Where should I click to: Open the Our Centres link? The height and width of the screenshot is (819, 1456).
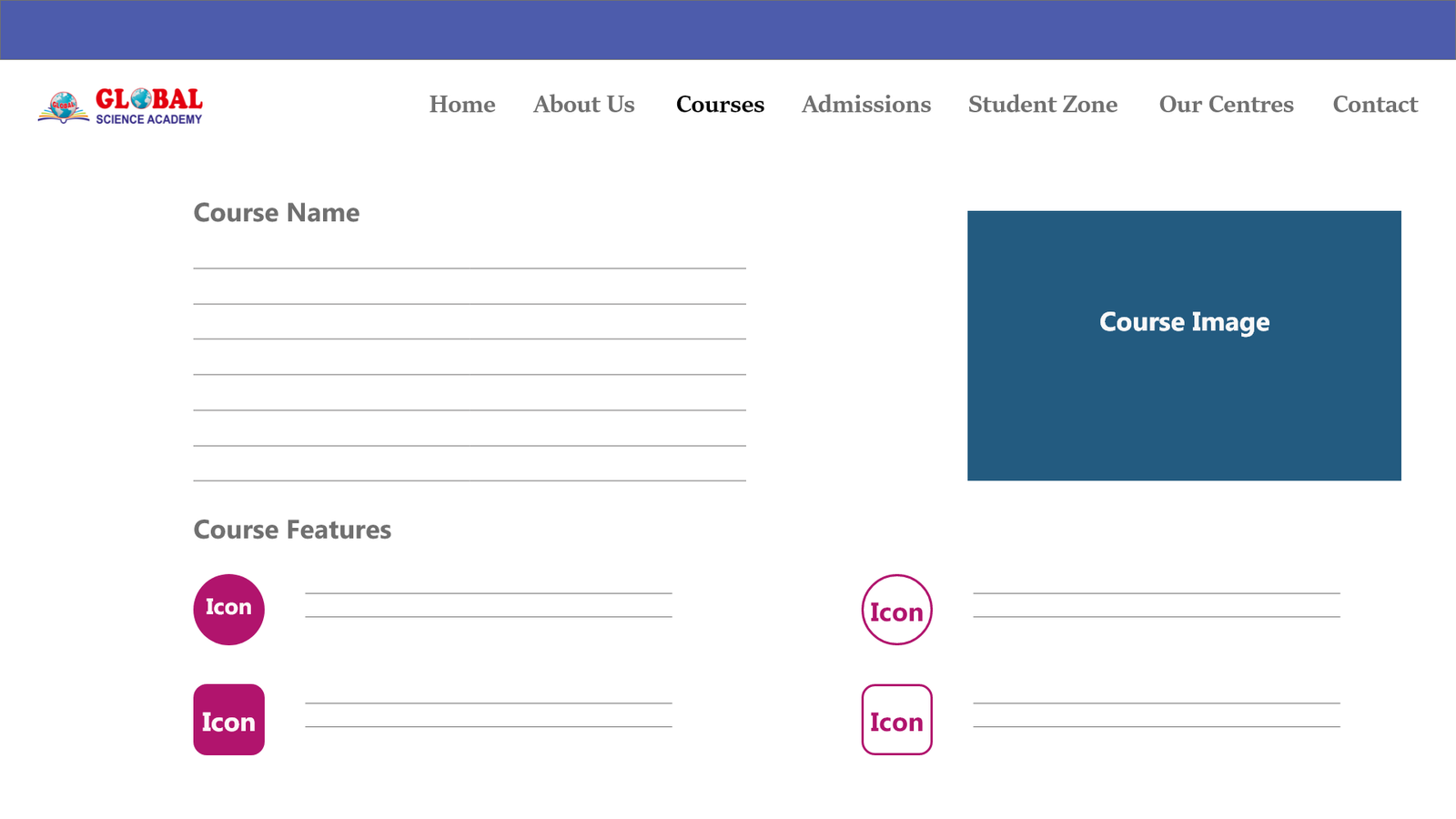click(1226, 105)
